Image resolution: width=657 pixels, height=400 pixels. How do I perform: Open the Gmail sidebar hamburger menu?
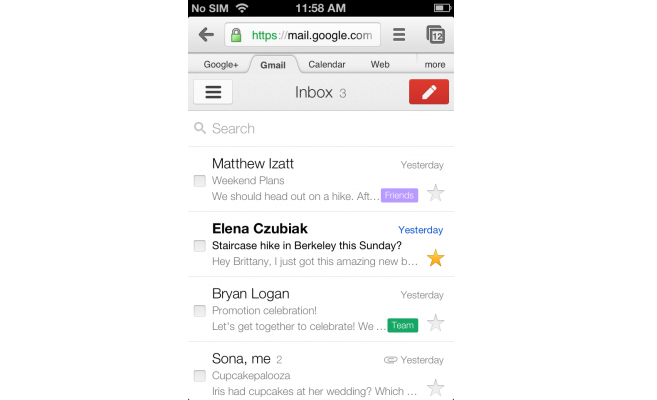click(213, 92)
